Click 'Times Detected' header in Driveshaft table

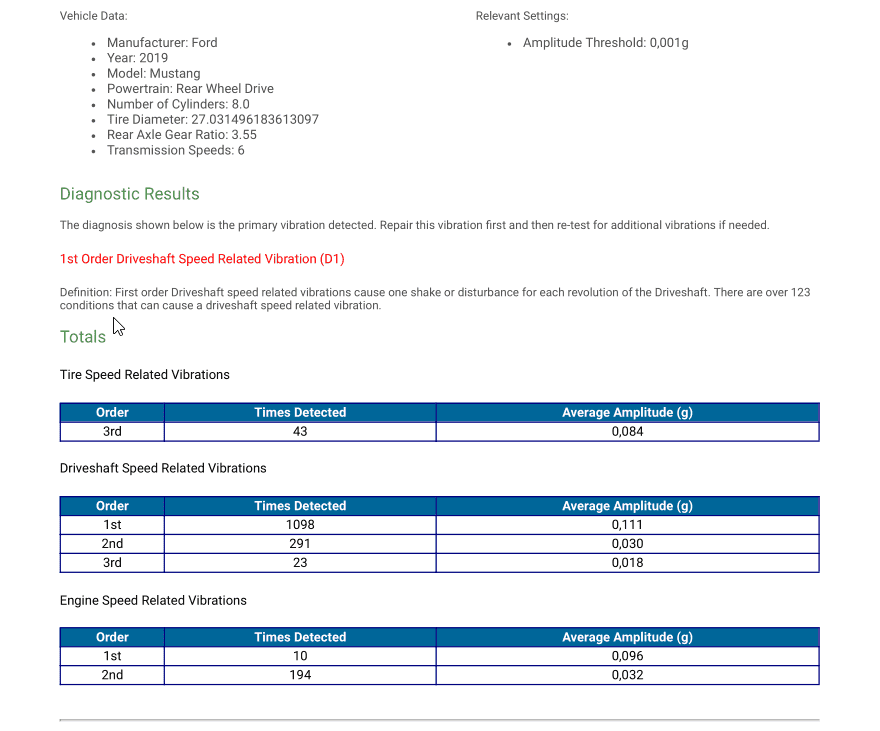[300, 506]
